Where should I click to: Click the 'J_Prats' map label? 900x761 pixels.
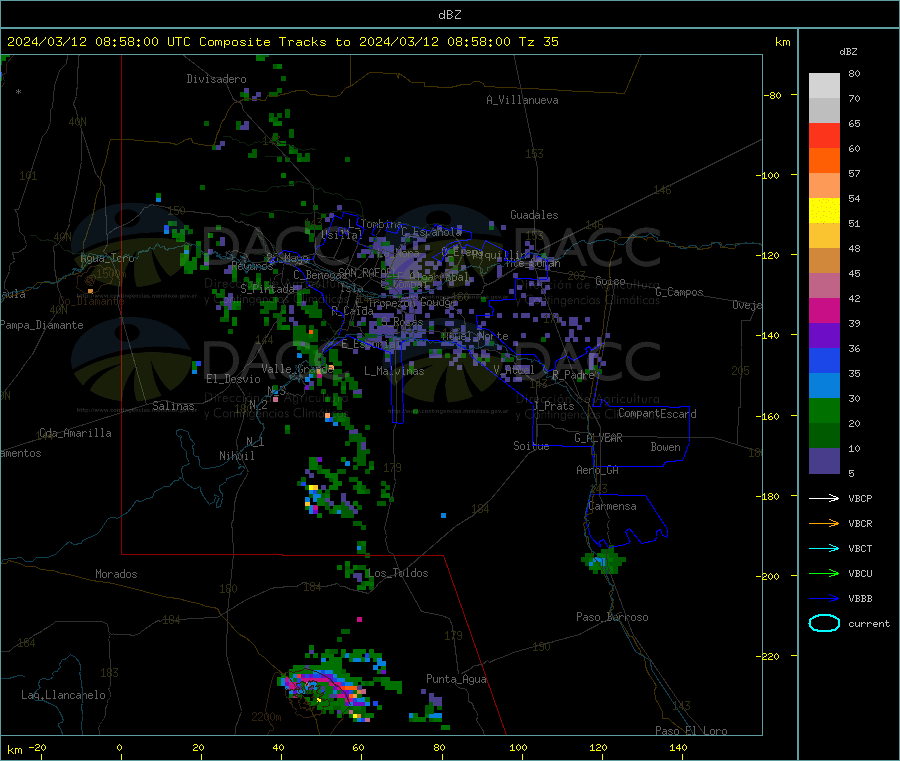[x=553, y=406]
